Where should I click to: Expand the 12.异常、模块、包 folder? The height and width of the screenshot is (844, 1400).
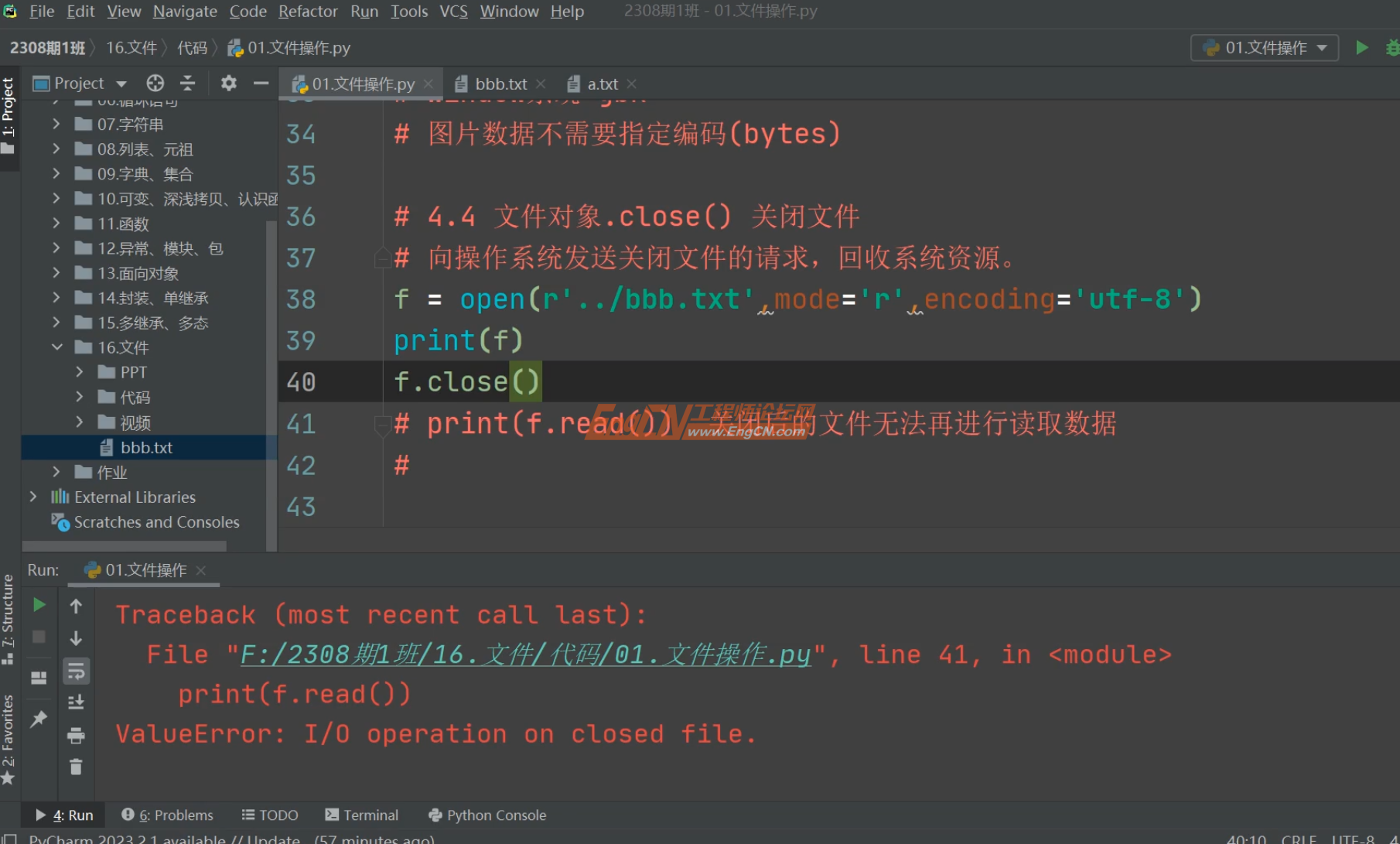(56, 248)
